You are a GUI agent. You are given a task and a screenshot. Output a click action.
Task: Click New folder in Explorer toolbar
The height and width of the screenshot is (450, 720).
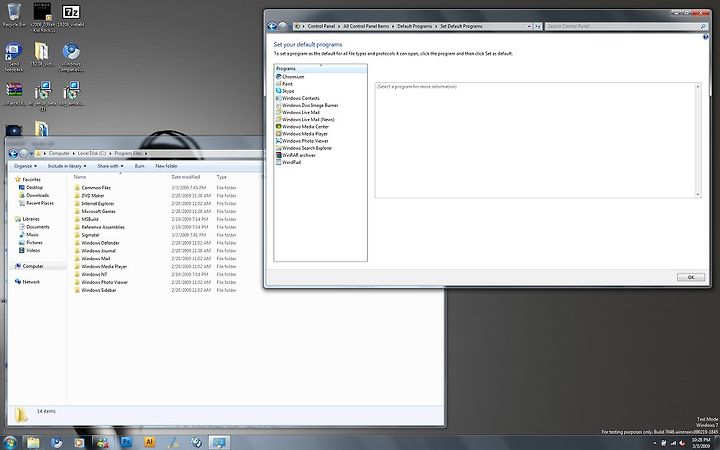166,166
